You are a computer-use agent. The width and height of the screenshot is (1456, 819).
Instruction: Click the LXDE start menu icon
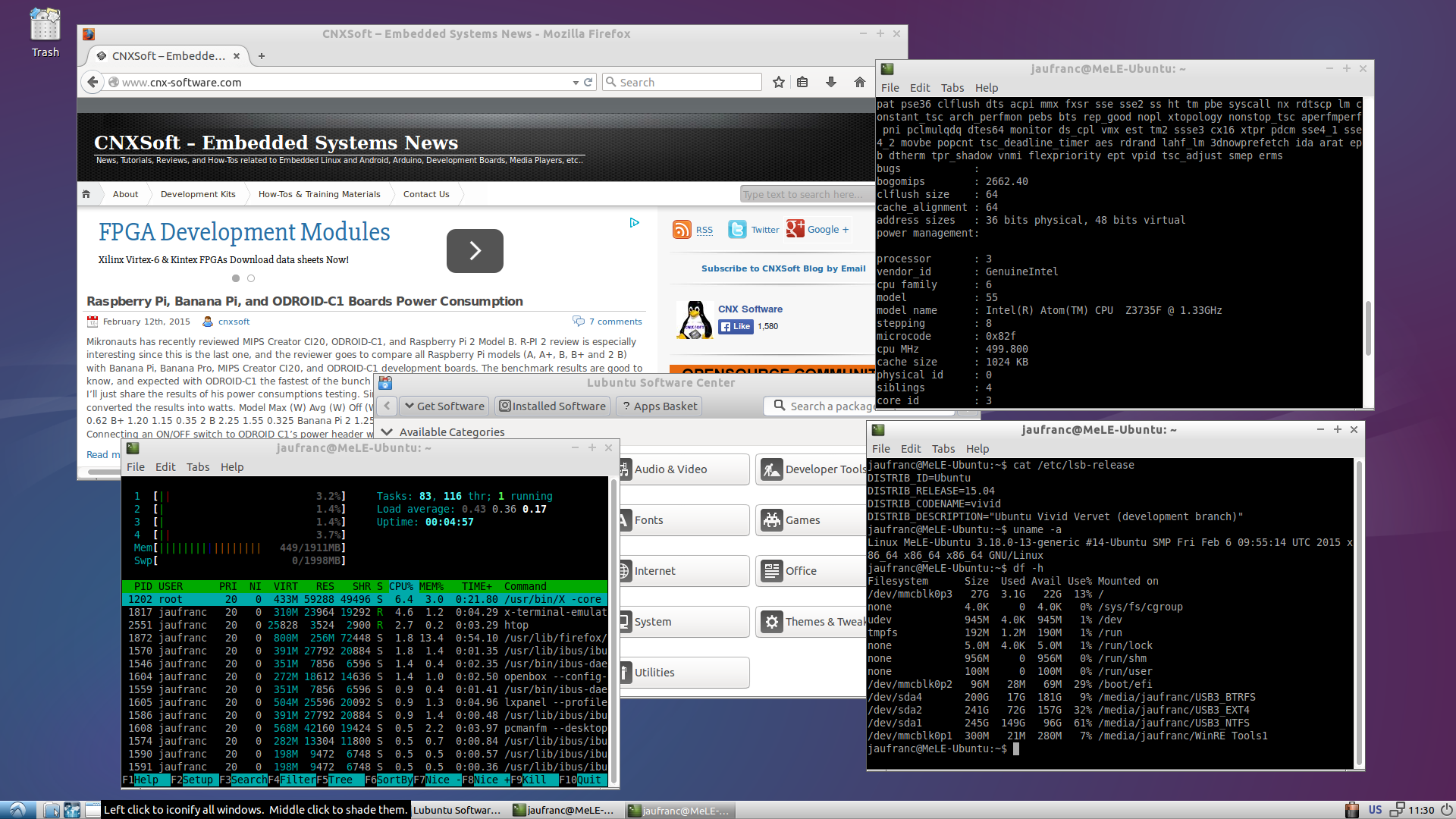(17, 810)
